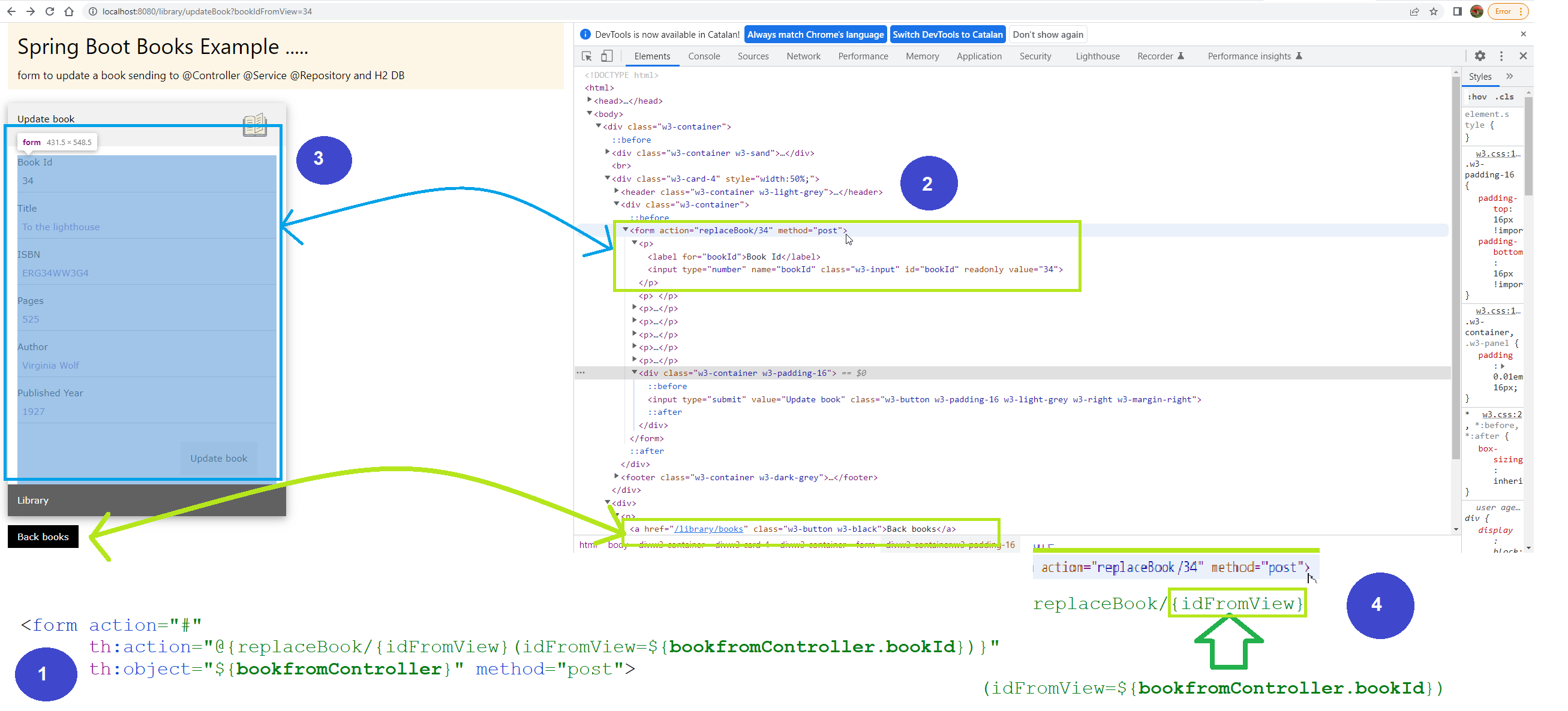Select the form crumb in DOM breadcrumbs

tap(865, 544)
